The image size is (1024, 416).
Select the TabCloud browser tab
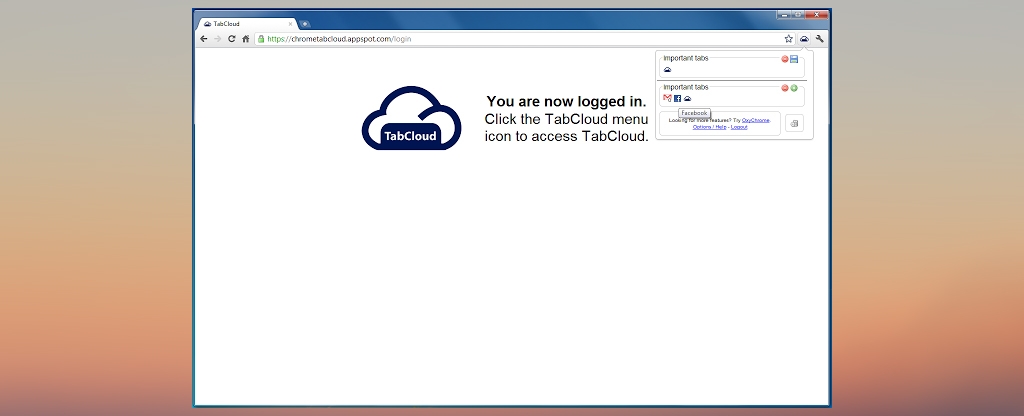(247, 24)
